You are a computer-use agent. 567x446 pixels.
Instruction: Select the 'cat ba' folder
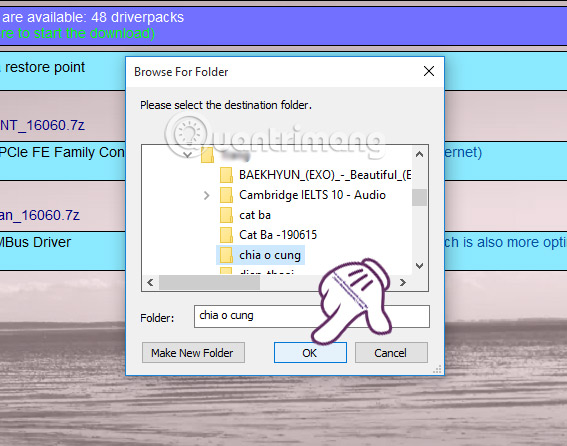(245, 215)
